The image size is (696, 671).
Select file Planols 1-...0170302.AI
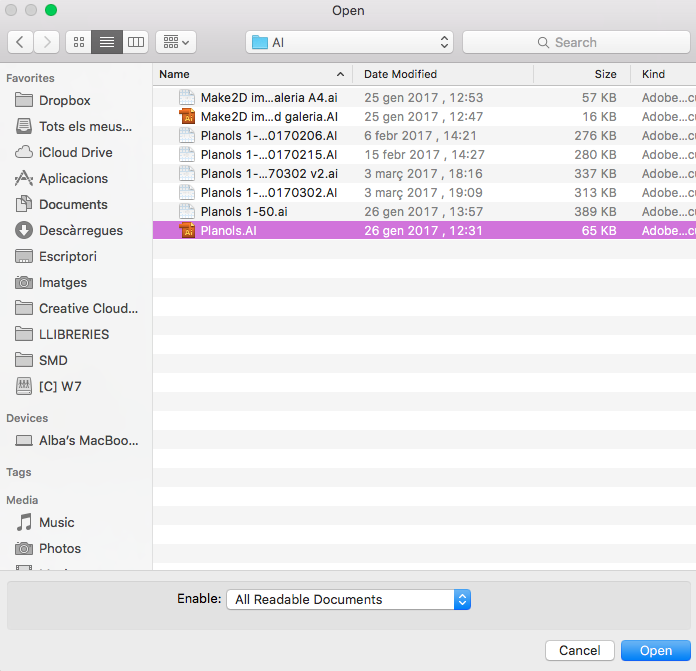point(424,193)
